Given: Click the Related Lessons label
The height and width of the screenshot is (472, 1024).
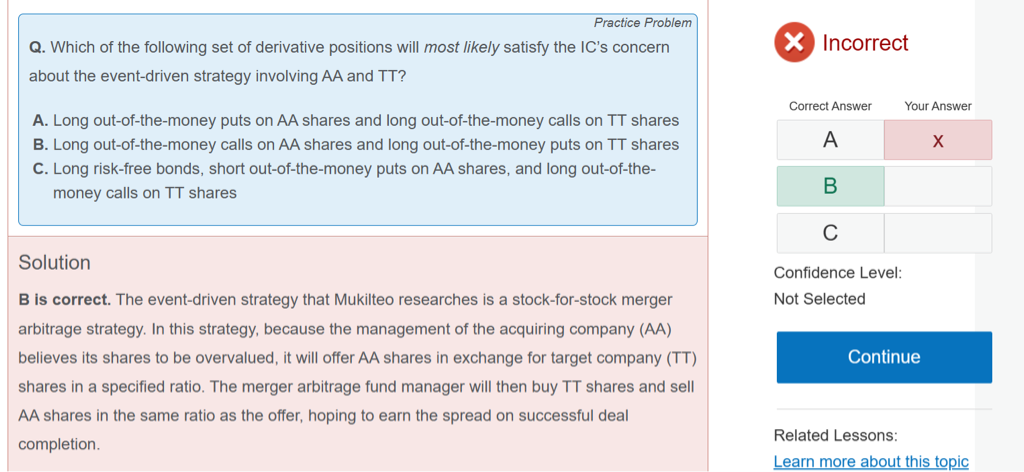Looking at the screenshot, I should point(835,435).
